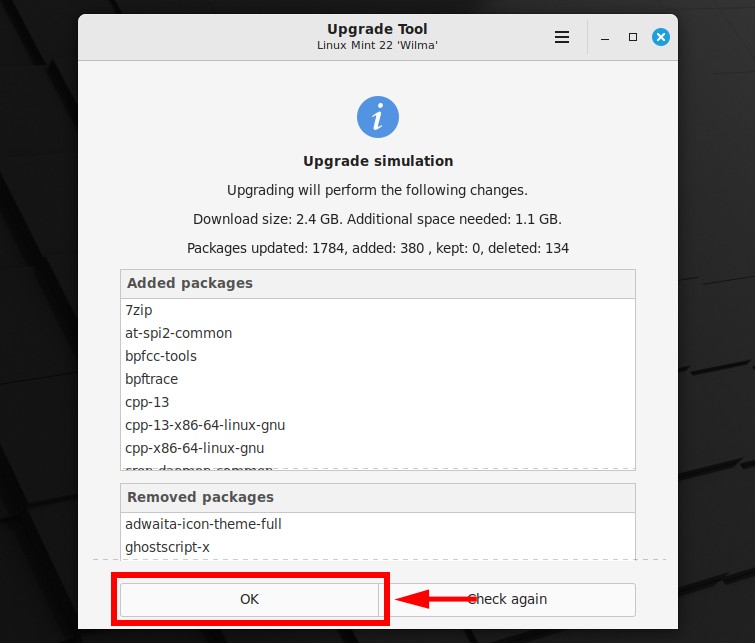755x643 pixels.
Task: Confirm the upgrade with OK button
Action: click(249, 599)
